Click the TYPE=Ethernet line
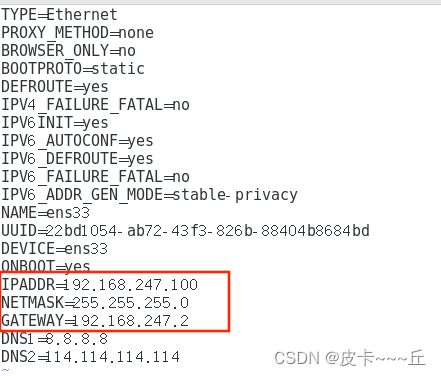Screen dimensions: 441x376 59,15
